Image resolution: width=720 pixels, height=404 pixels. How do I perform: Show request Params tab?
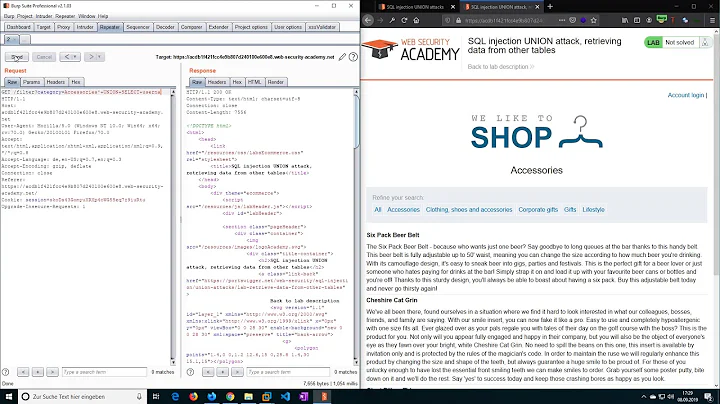[x=32, y=82]
